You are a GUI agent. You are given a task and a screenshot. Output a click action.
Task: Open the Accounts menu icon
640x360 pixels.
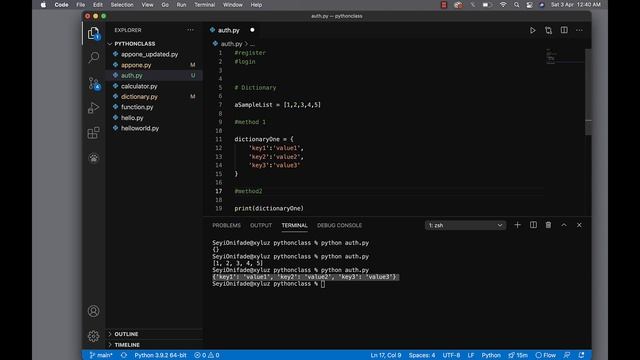pyautogui.click(x=93, y=311)
